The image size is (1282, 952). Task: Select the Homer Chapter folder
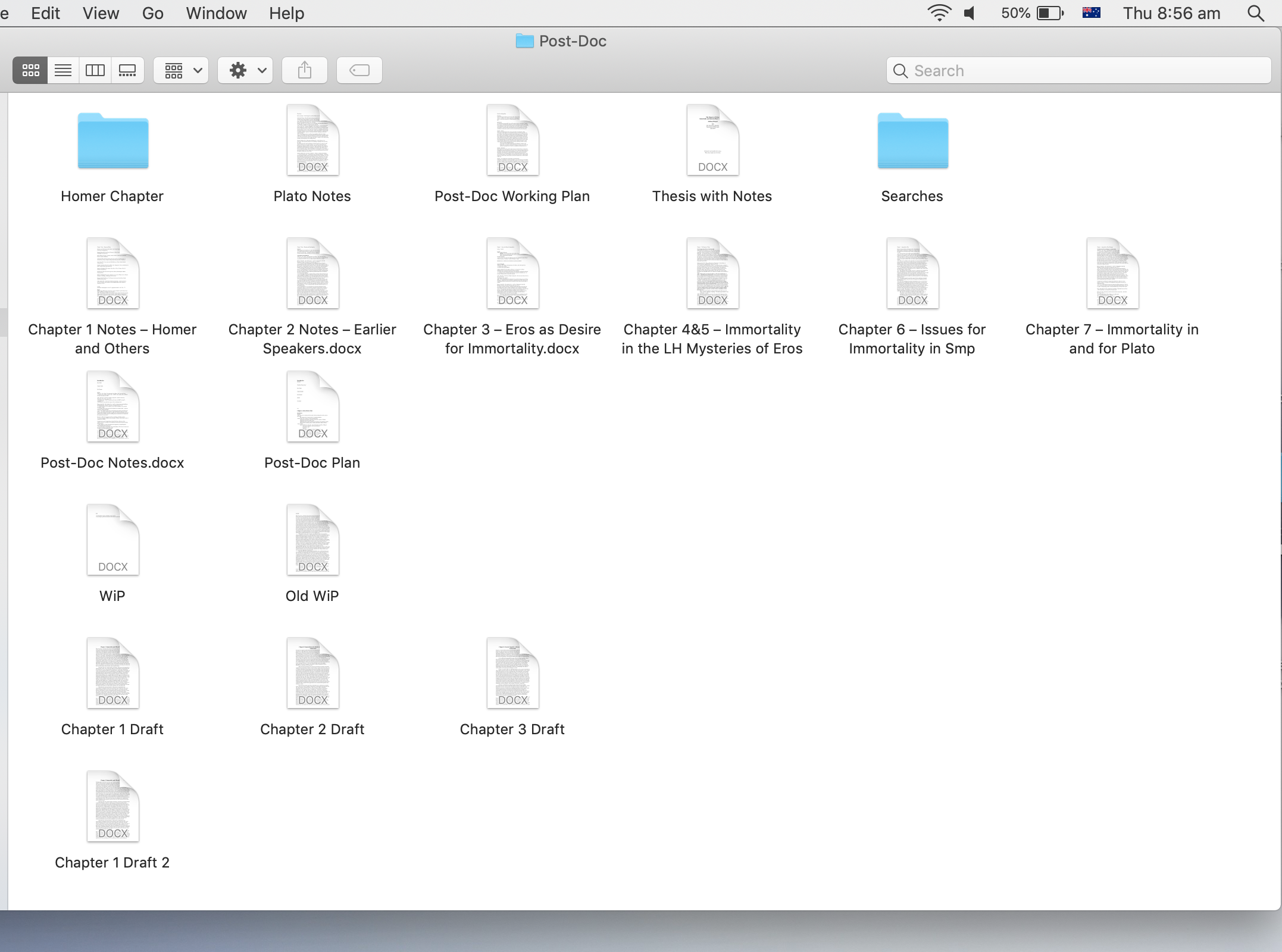(x=112, y=142)
